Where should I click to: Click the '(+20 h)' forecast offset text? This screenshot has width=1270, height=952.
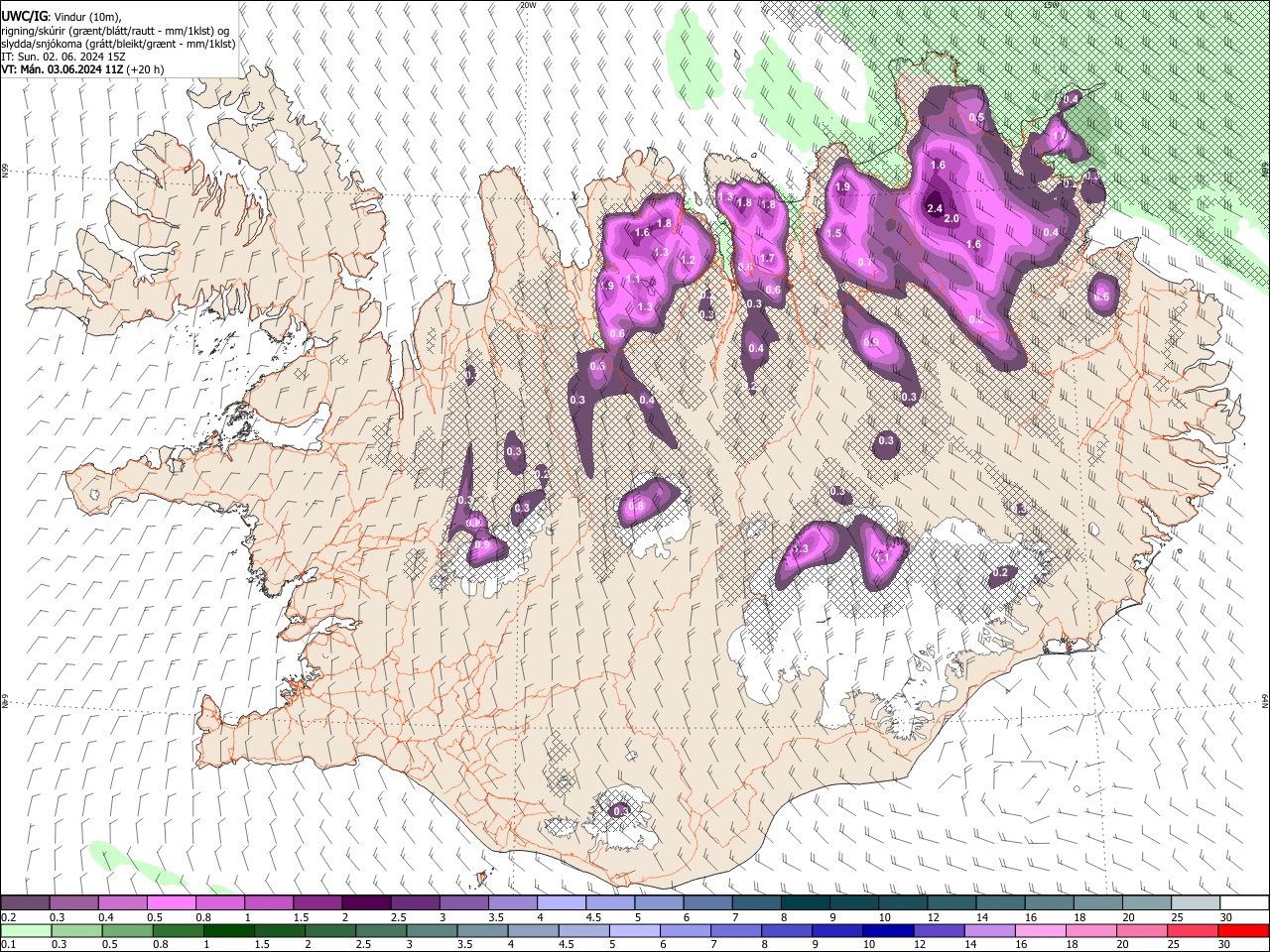point(145,69)
